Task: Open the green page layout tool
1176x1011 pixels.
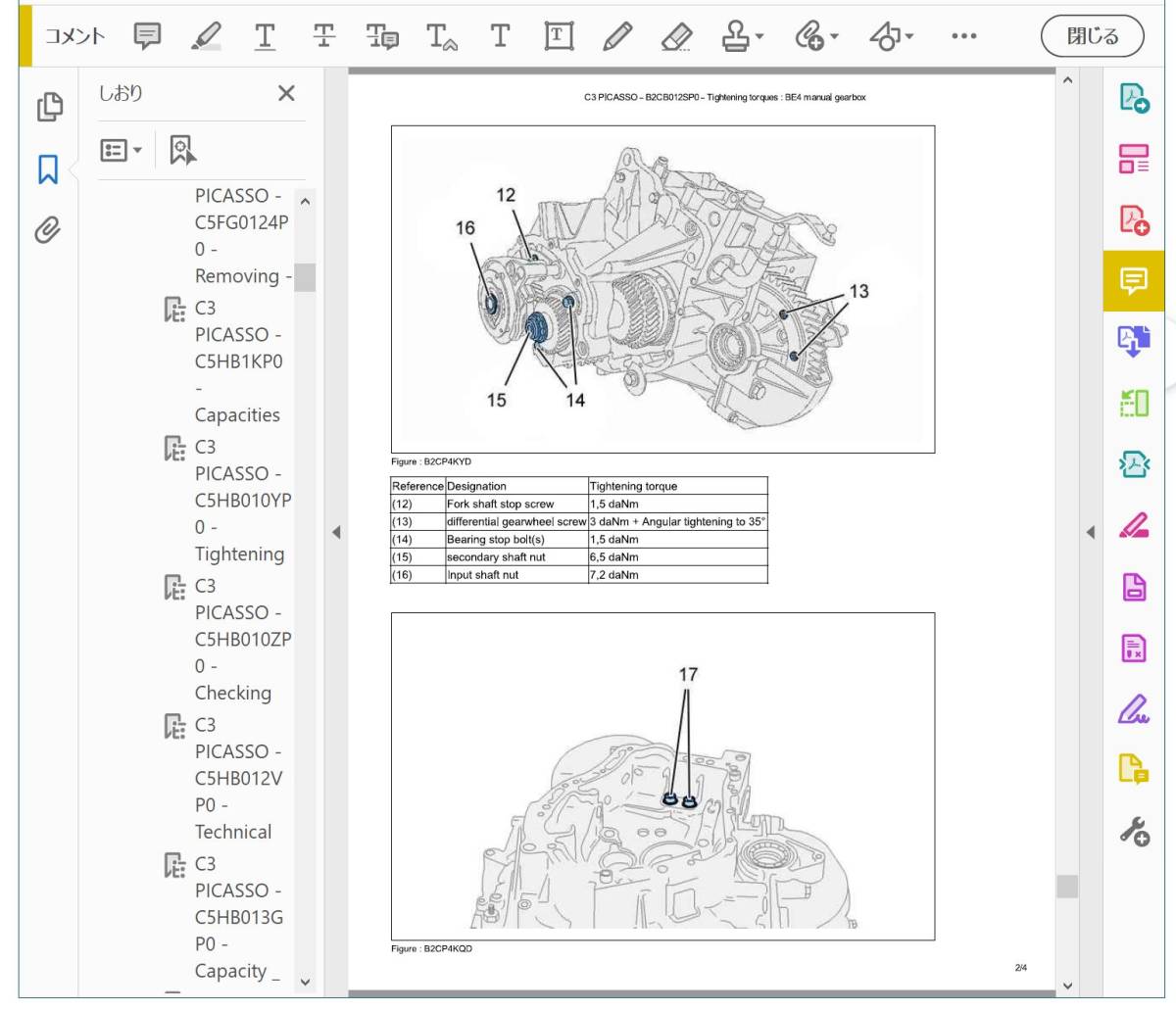Action: [x=1134, y=403]
